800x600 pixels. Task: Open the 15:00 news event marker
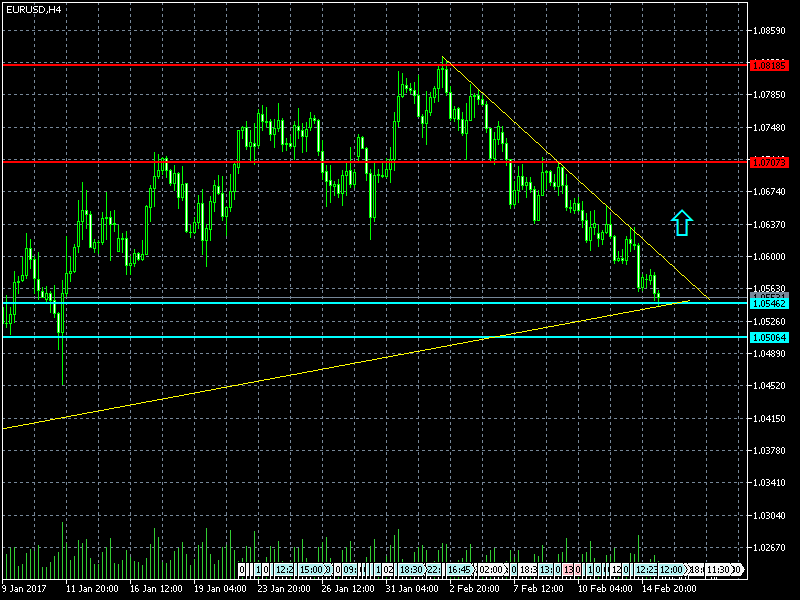tap(311, 569)
